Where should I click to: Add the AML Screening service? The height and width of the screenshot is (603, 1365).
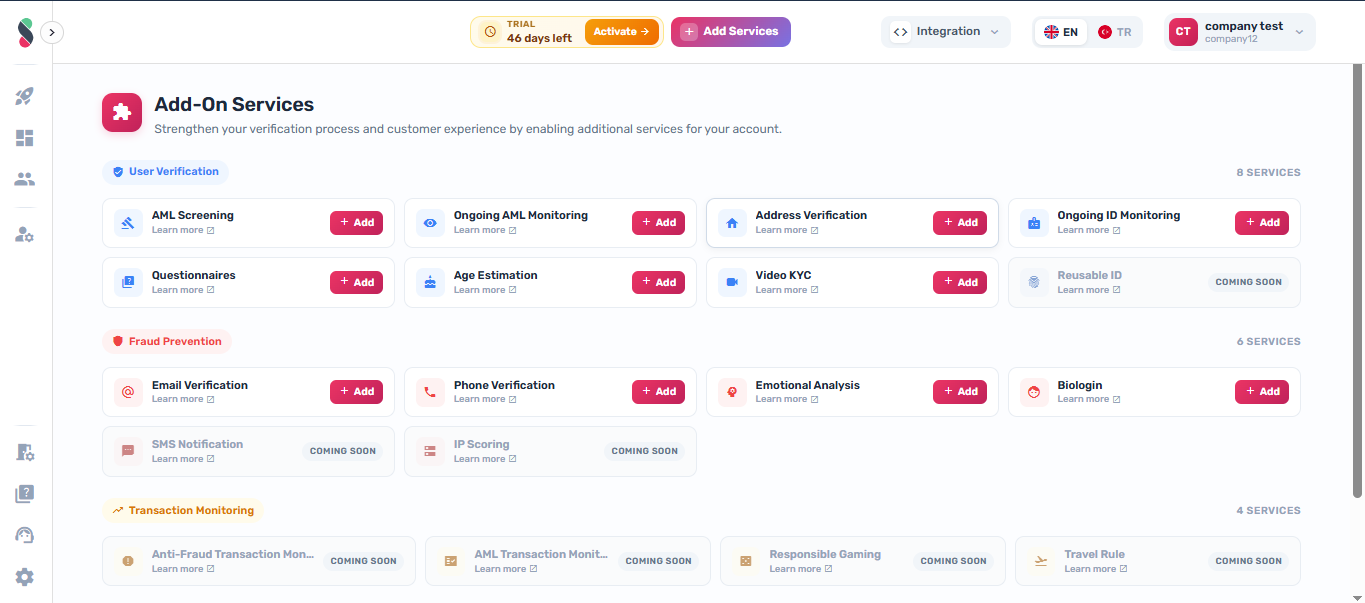[x=357, y=223]
